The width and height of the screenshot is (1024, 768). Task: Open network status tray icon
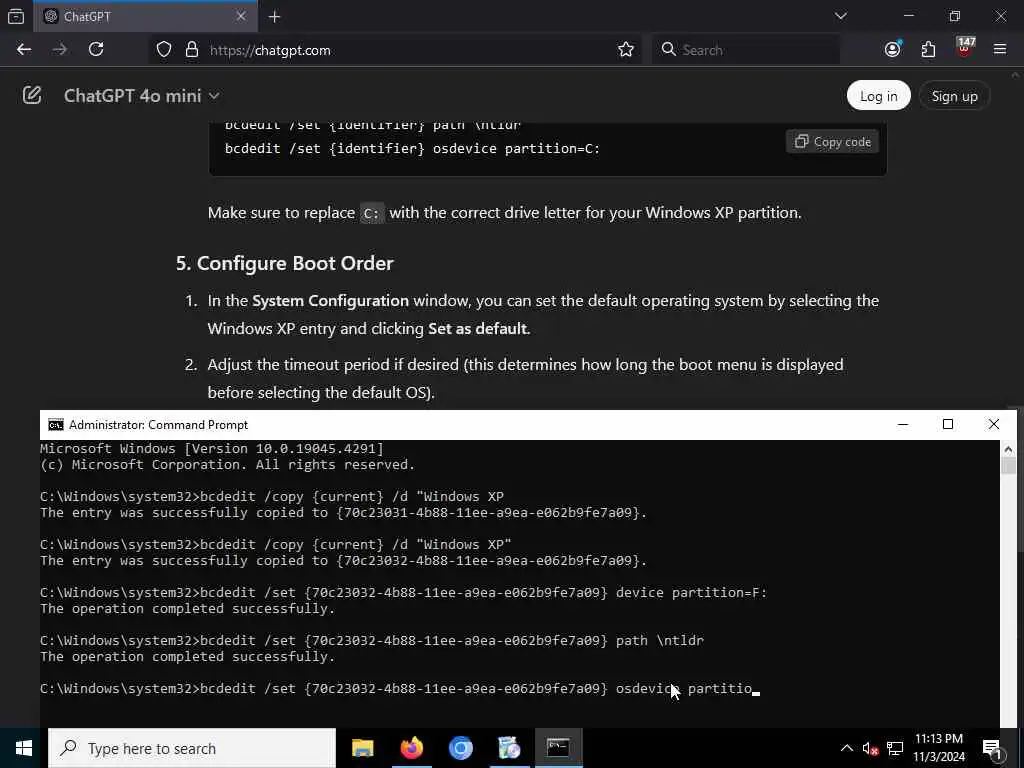895,748
